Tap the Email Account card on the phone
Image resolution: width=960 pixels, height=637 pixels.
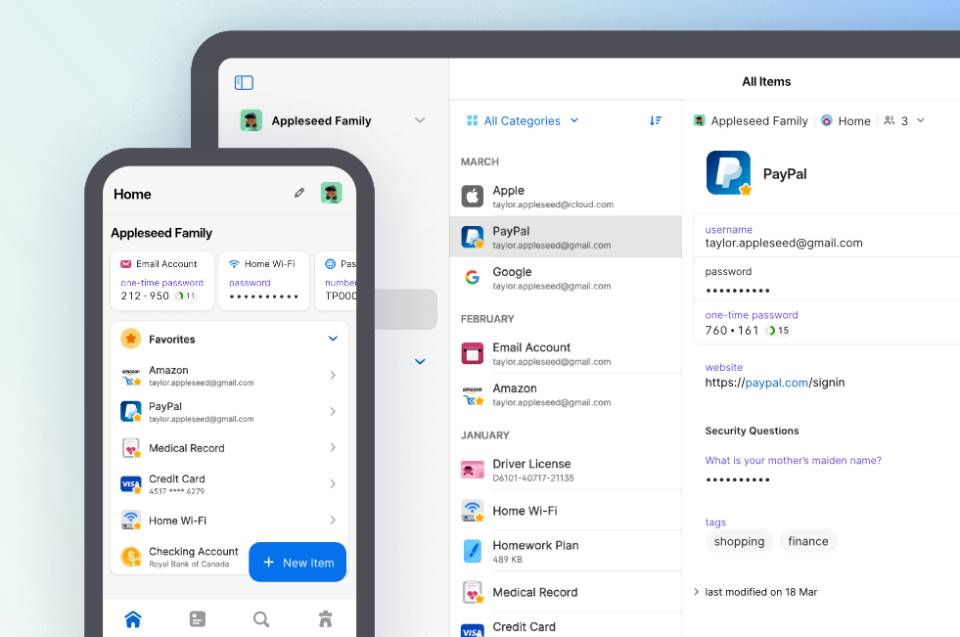click(162, 281)
